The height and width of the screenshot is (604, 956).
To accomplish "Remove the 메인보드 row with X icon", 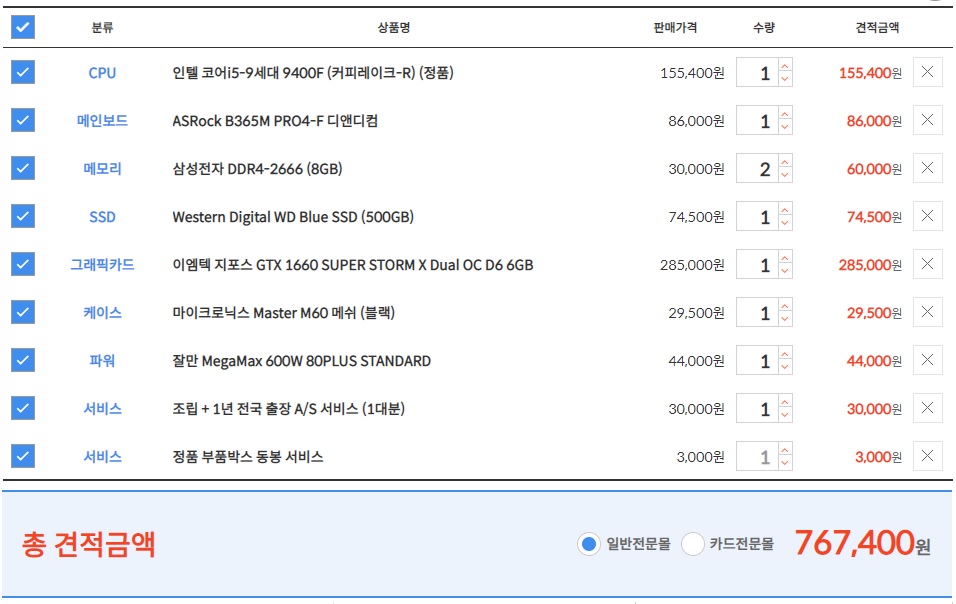I will [x=927, y=120].
